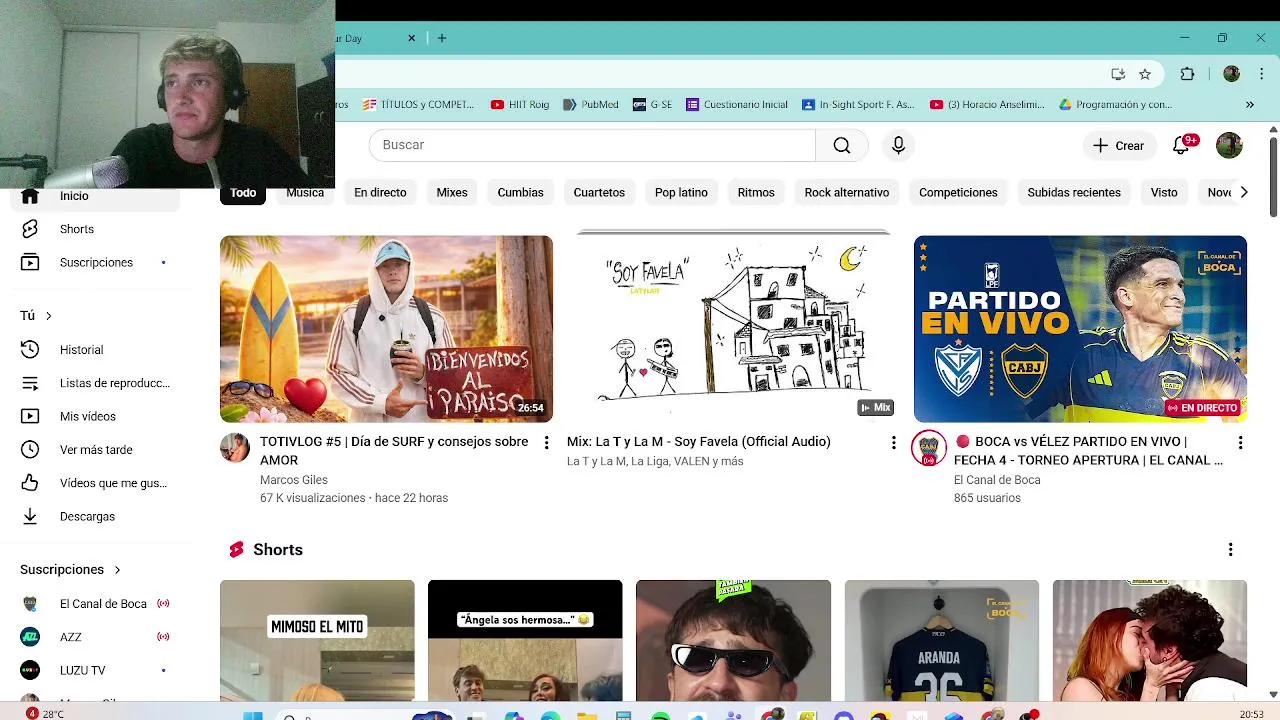Viewport: 1280px width, 720px height.
Task: Open AZZ subscription channel
Action: click(x=95, y=637)
